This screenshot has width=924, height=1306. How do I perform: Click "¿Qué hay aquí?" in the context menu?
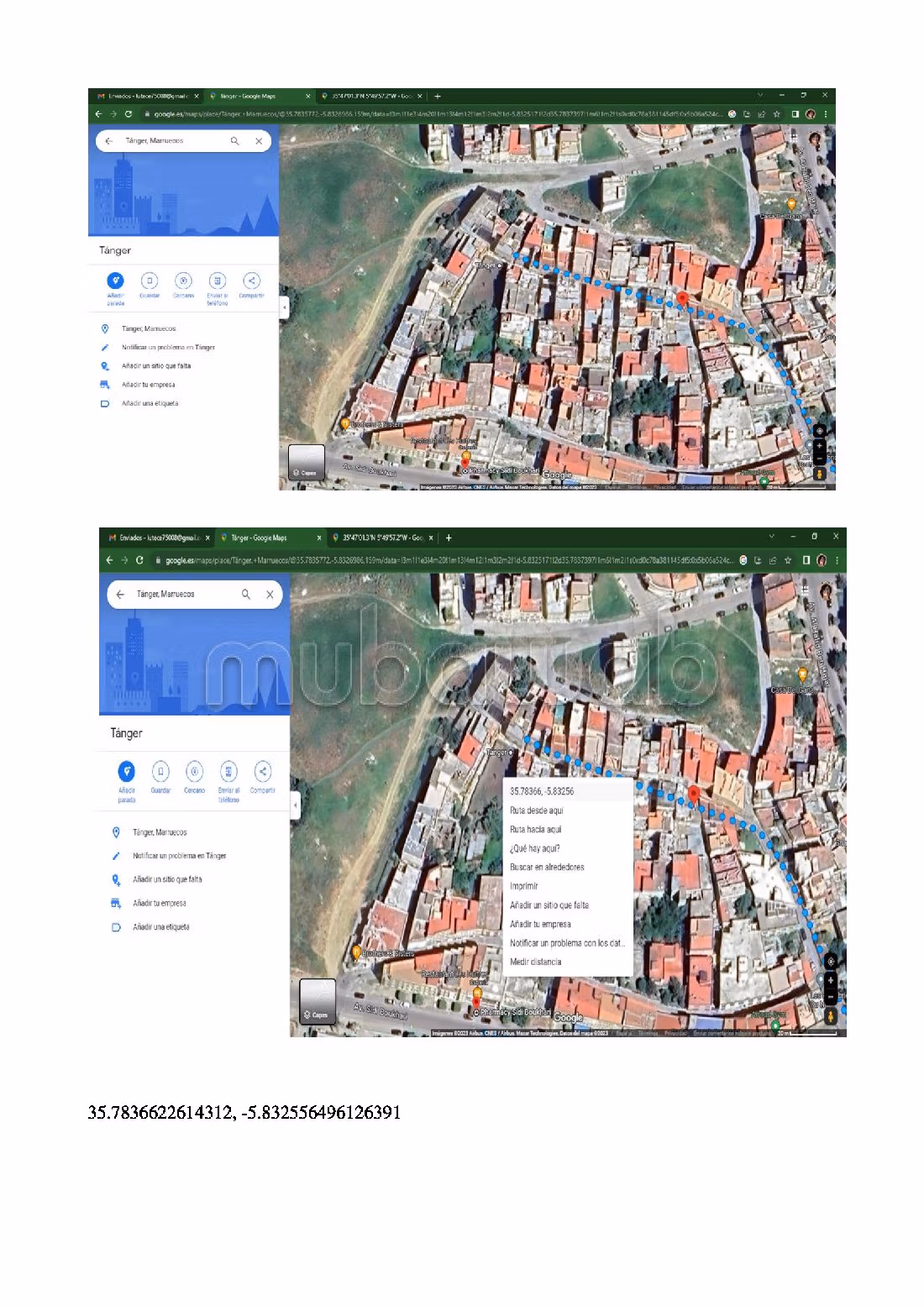pos(534,848)
